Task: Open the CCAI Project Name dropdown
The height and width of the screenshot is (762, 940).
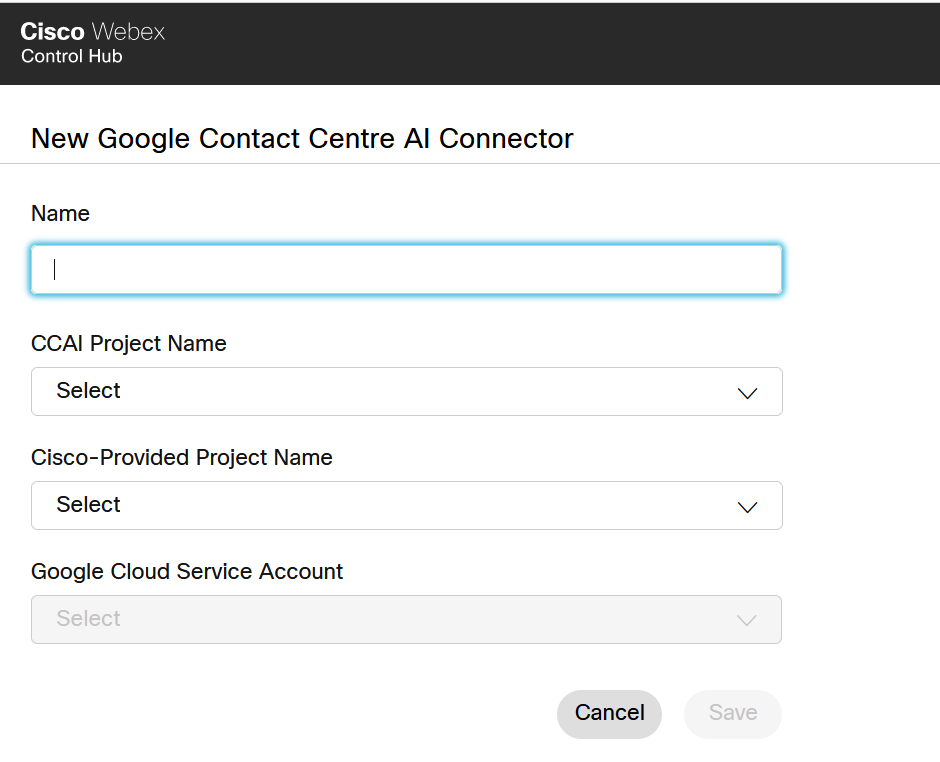Action: pyautogui.click(x=406, y=391)
